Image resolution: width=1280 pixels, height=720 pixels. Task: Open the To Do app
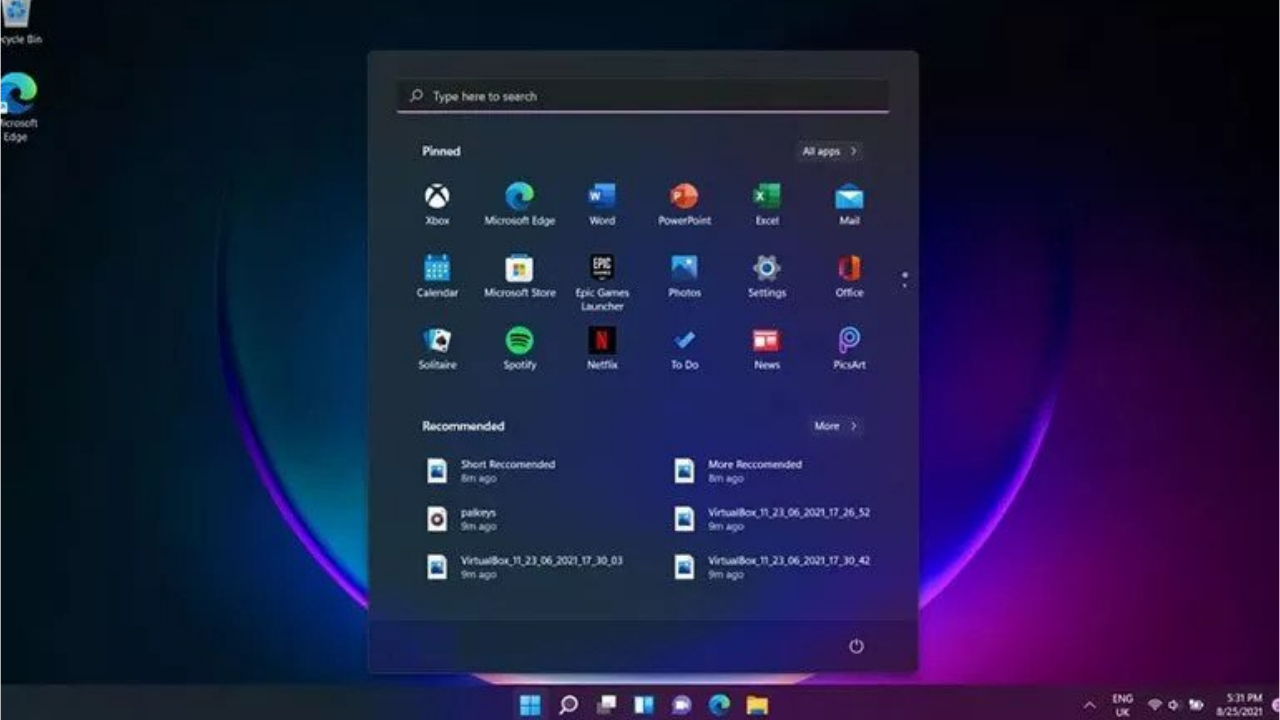coord(684,349)
